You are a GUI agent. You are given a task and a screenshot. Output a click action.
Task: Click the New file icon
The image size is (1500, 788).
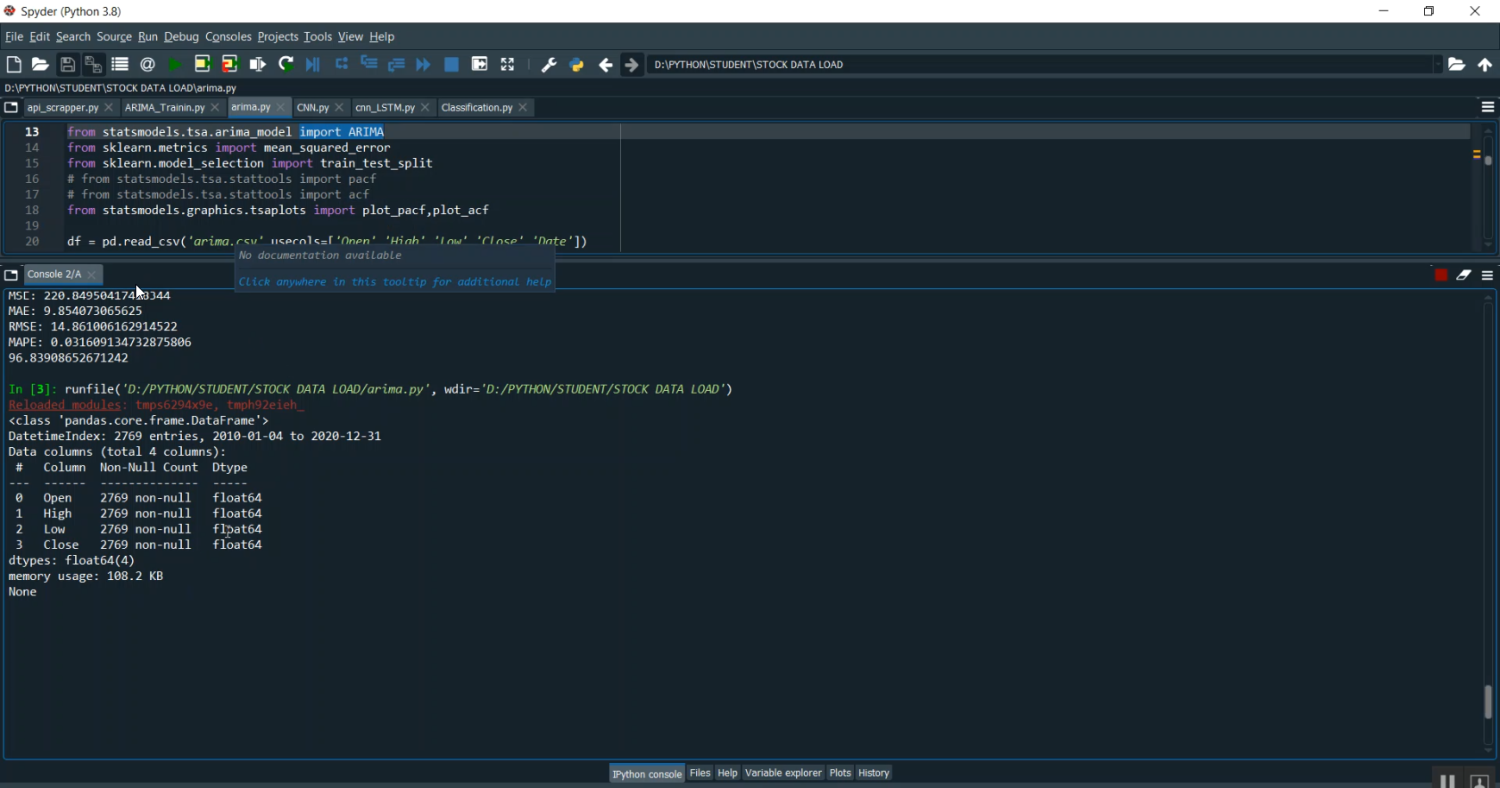pos(14,64)
